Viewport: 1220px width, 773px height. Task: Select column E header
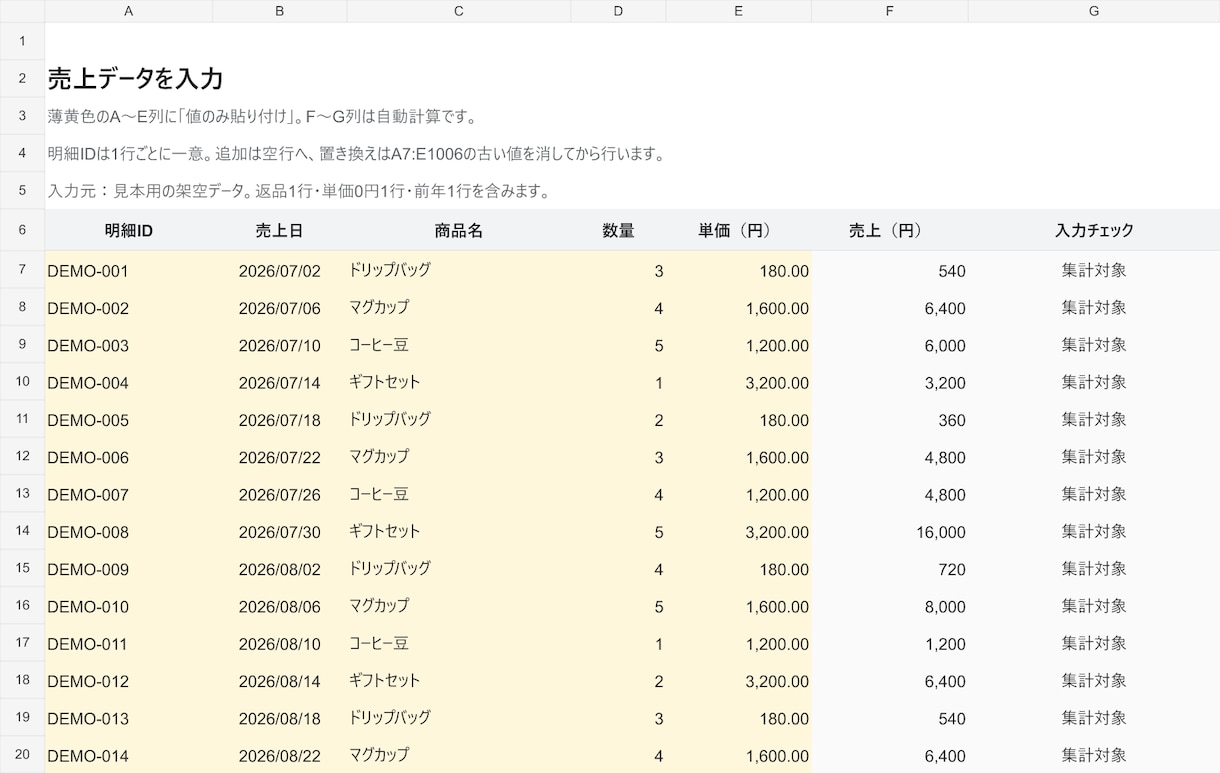738,11
